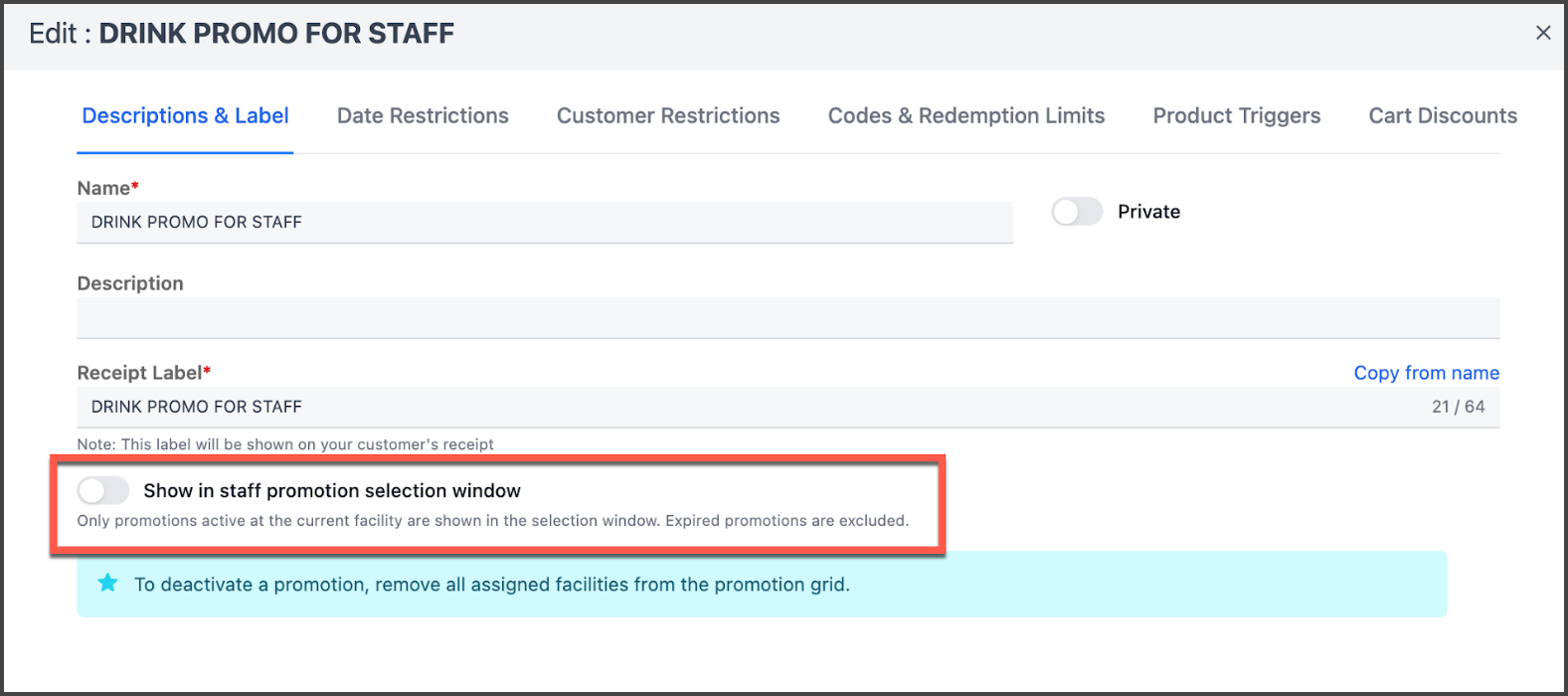Focus the Name input field
The width and height of the screenshot is (1568, 696).
(x=544, y=223)
